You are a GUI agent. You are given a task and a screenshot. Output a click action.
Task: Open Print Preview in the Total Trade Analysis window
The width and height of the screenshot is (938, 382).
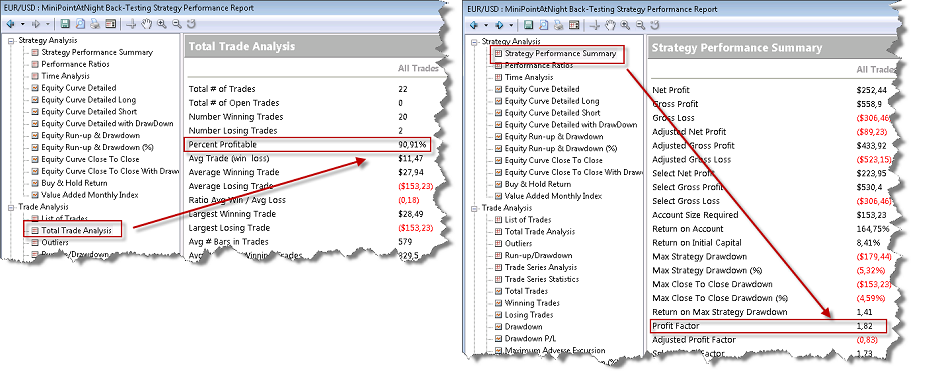tap(80, 24)
